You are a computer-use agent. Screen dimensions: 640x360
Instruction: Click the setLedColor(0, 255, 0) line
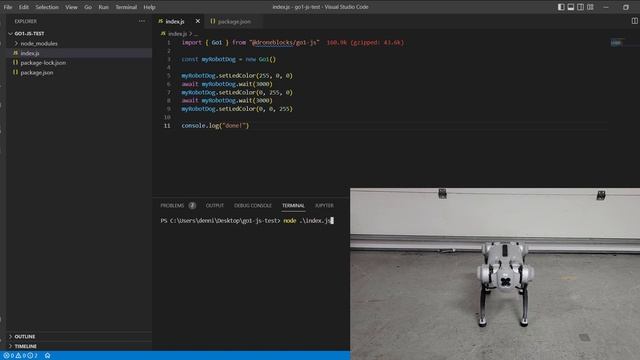(x=237, y=93)
